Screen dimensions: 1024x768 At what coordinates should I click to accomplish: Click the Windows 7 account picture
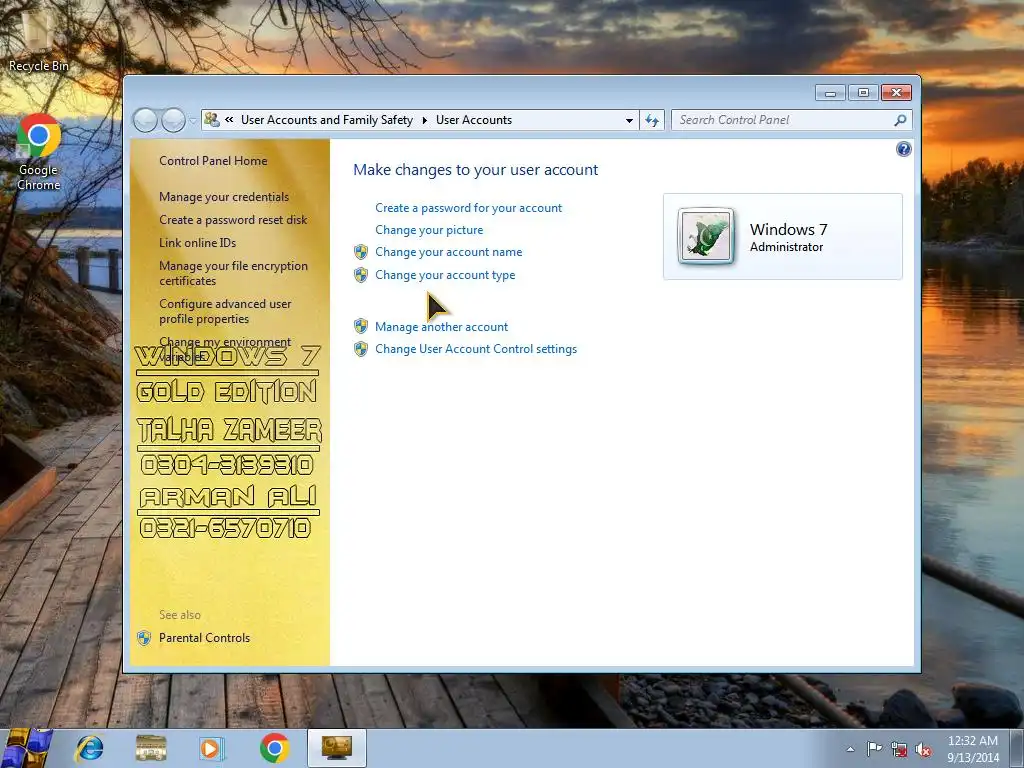tap(706, 236)
